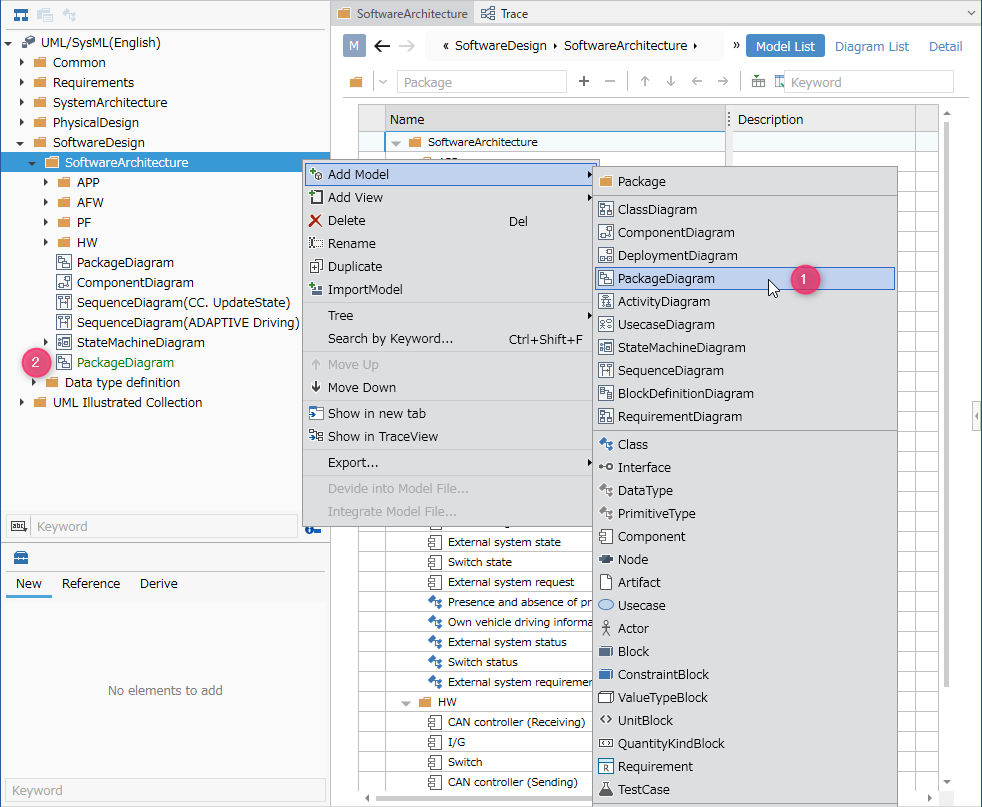982x807 pixels.
Task: Click the SequenceDiagram(CC. UpdateState) icon in tree
Action: point(63,302)
